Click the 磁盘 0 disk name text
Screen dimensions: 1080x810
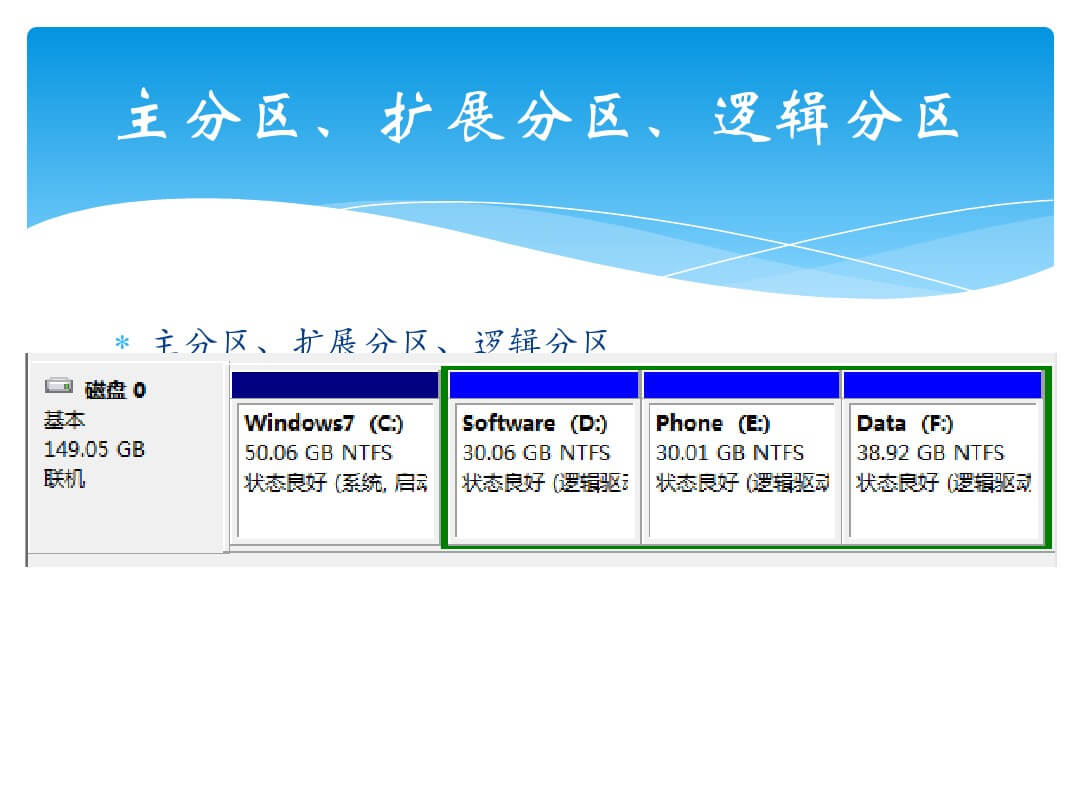(115, 390)
